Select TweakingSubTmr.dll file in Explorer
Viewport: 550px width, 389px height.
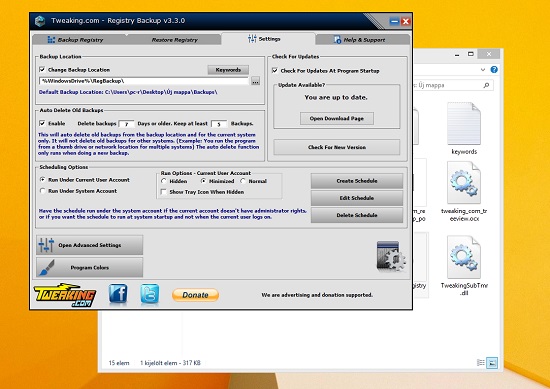click(x=464, y=266)
